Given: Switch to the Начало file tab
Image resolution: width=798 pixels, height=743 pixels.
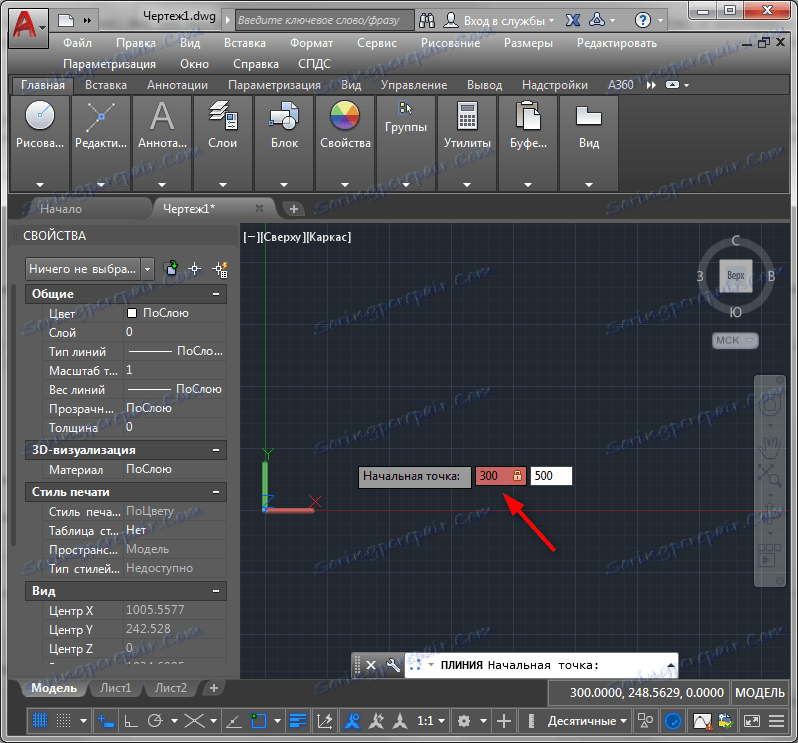Looking at the screenshot, I should 61,209.
